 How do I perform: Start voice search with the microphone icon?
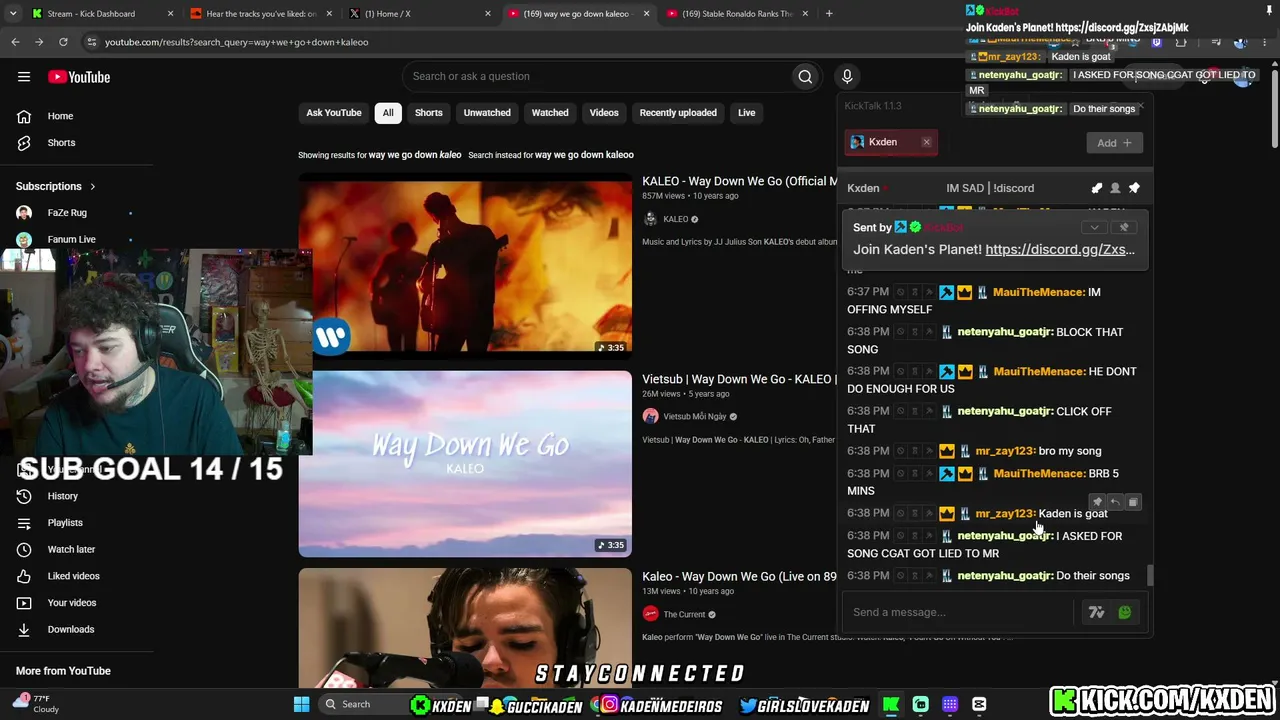(x=847, y=76)
